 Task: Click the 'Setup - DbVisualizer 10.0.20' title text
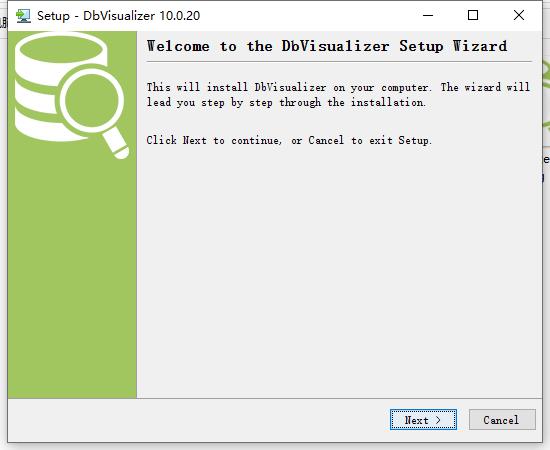click(x=119, y=16)
